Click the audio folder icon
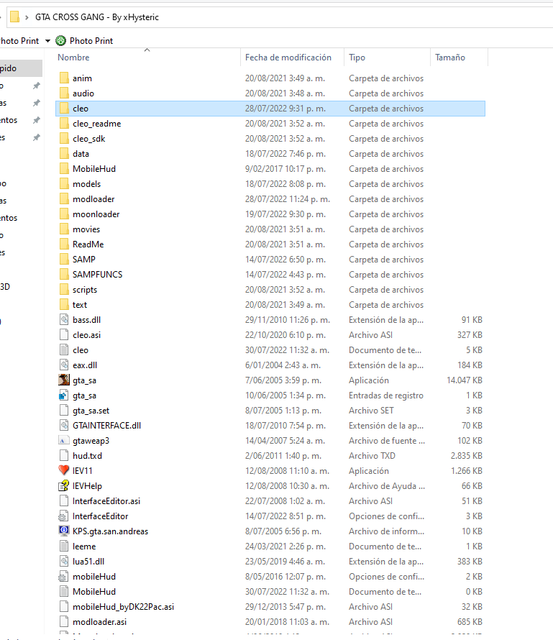This screenshot has width=553, height=640. click(64, 93)
